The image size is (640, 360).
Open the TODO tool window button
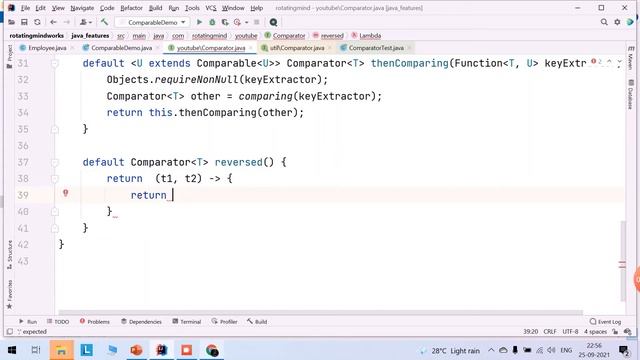pos(58,322)
